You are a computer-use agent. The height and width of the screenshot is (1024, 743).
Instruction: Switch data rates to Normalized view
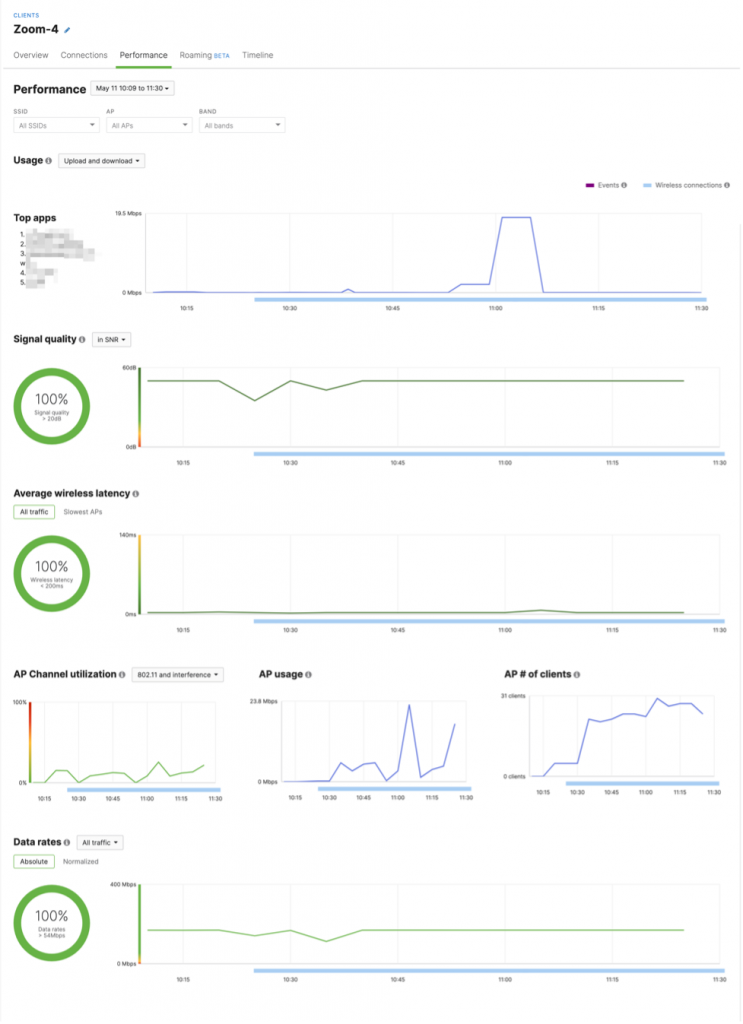tap(81, 861)
